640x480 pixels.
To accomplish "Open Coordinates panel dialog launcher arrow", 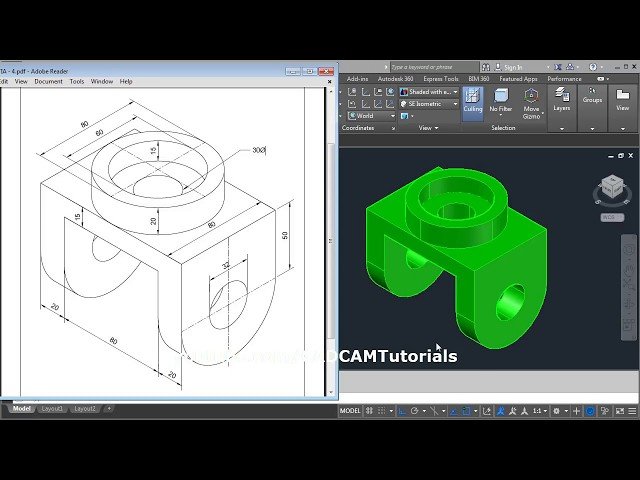I will pyautogui.click(x=393, y=128).
